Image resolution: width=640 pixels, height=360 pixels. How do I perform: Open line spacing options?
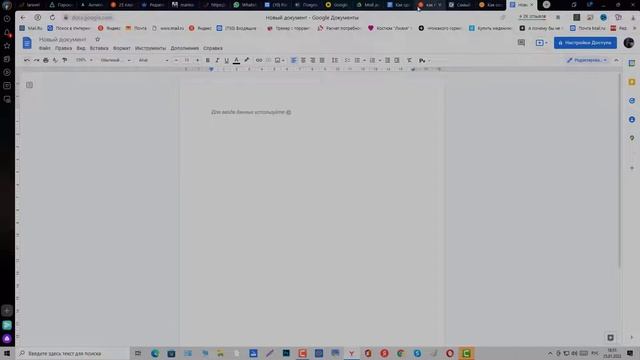click(335, 60)
